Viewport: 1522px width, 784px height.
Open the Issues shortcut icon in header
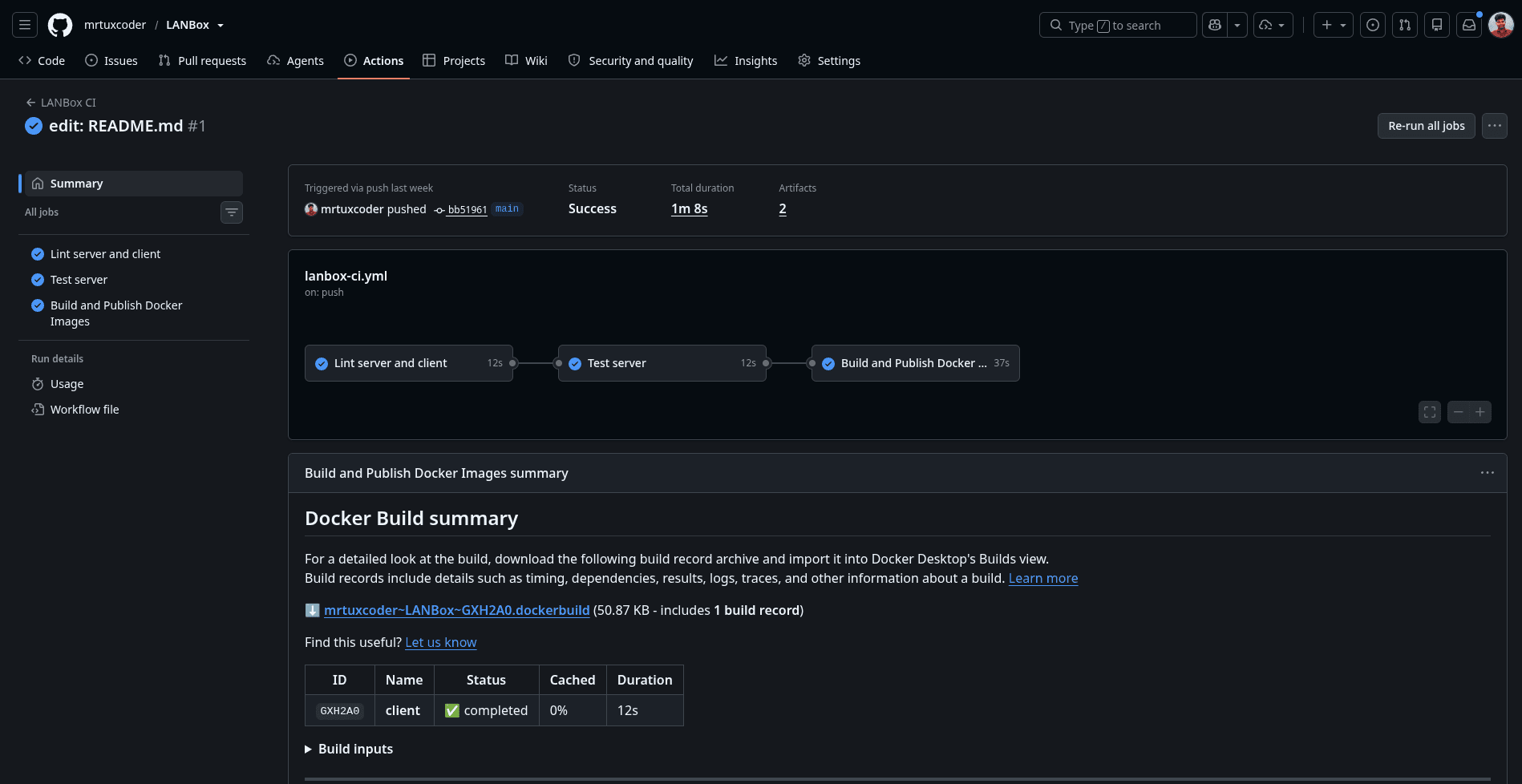(x=1373, y=25)
